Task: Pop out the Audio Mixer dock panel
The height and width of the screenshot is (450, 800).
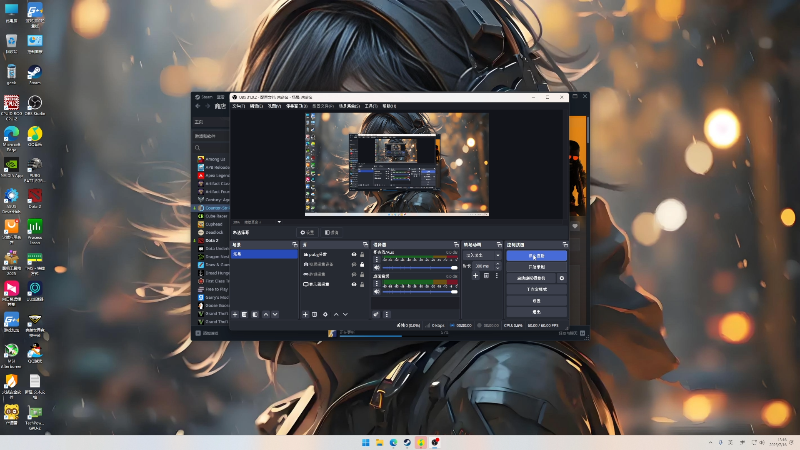Action: click(456, 245)
